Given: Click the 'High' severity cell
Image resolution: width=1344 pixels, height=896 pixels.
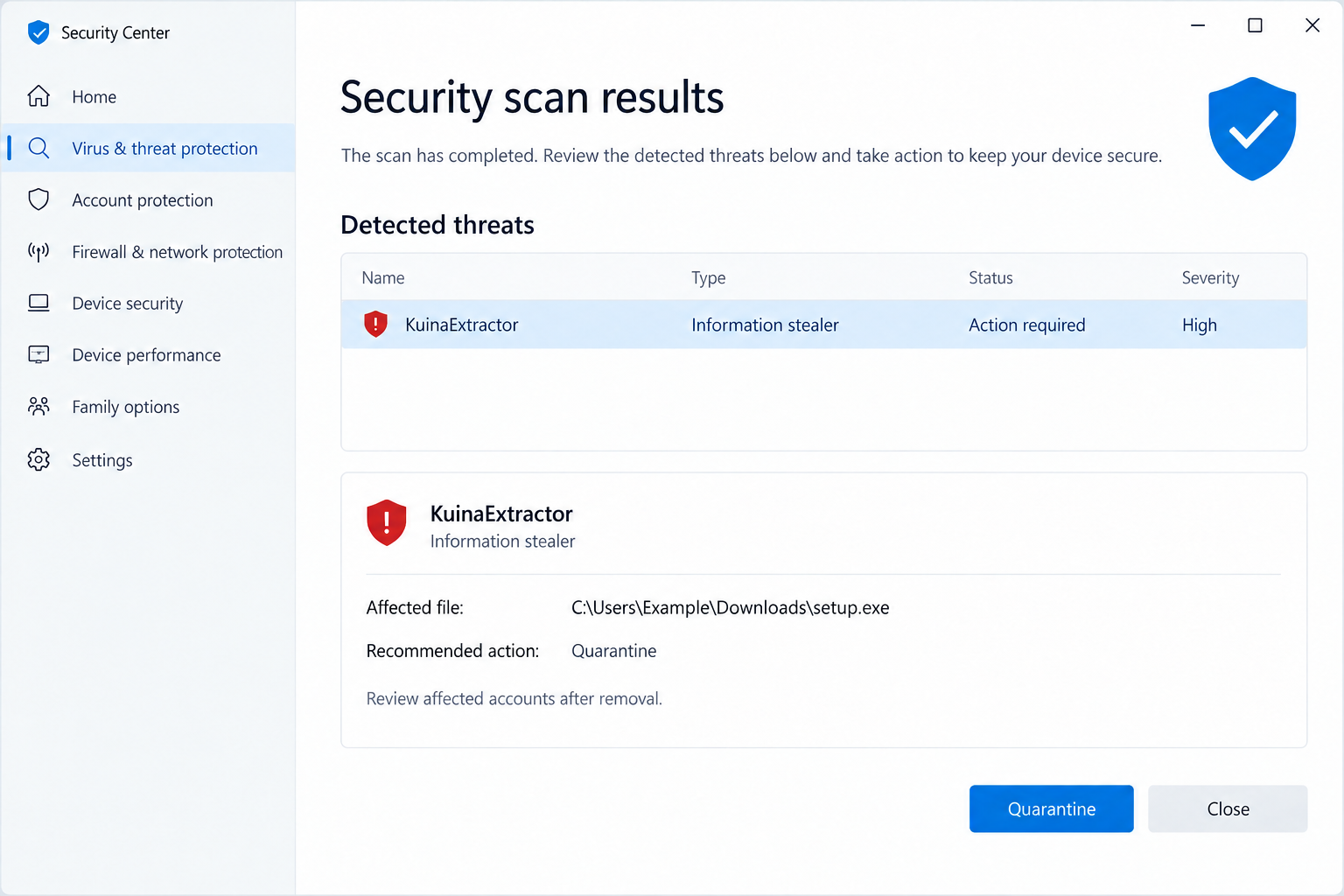Looking at the screenshot, I should point(1200,325).
